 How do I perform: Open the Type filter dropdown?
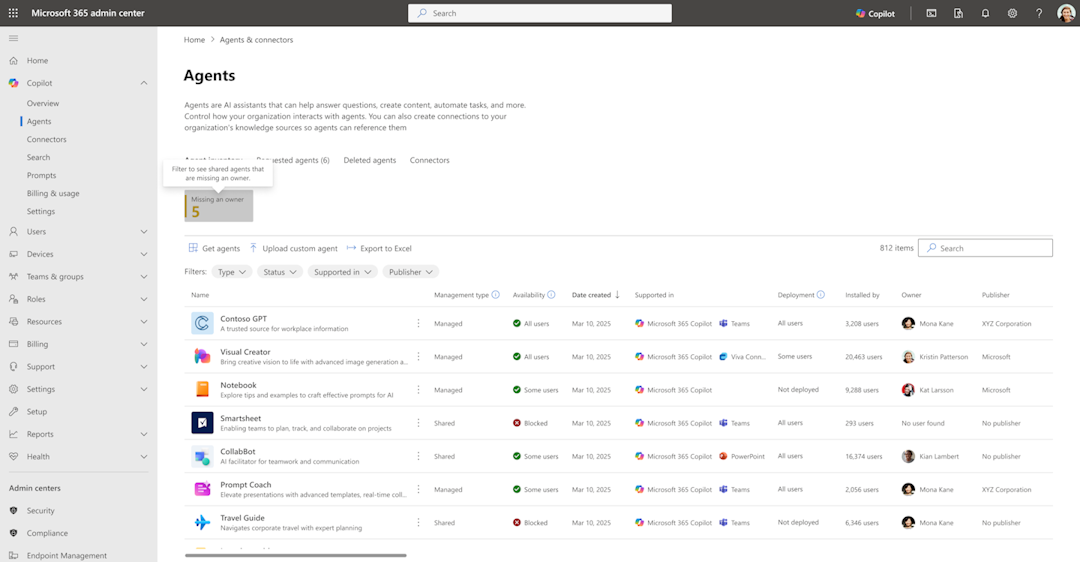point(231,272)
